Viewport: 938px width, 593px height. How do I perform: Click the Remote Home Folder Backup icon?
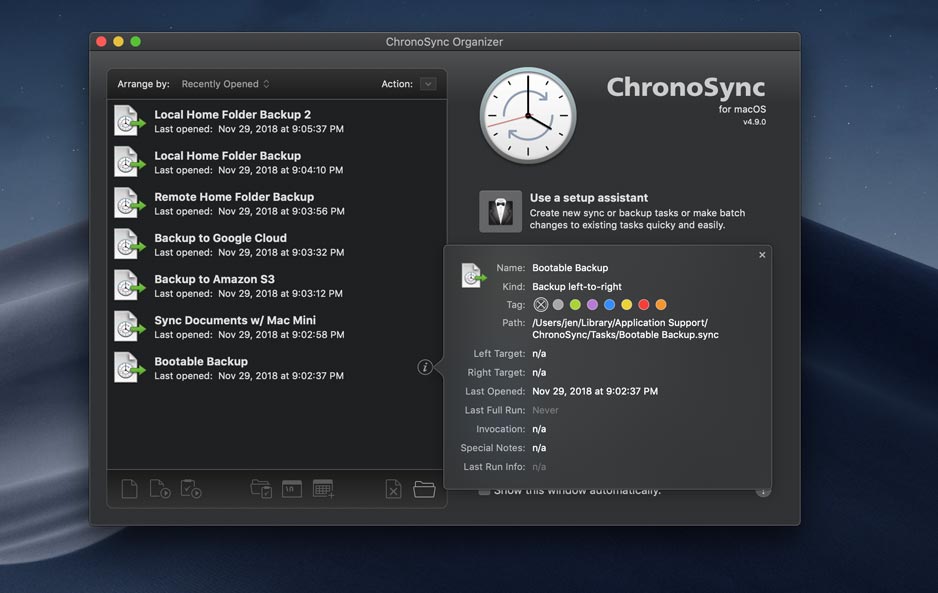tap(129, 203)
